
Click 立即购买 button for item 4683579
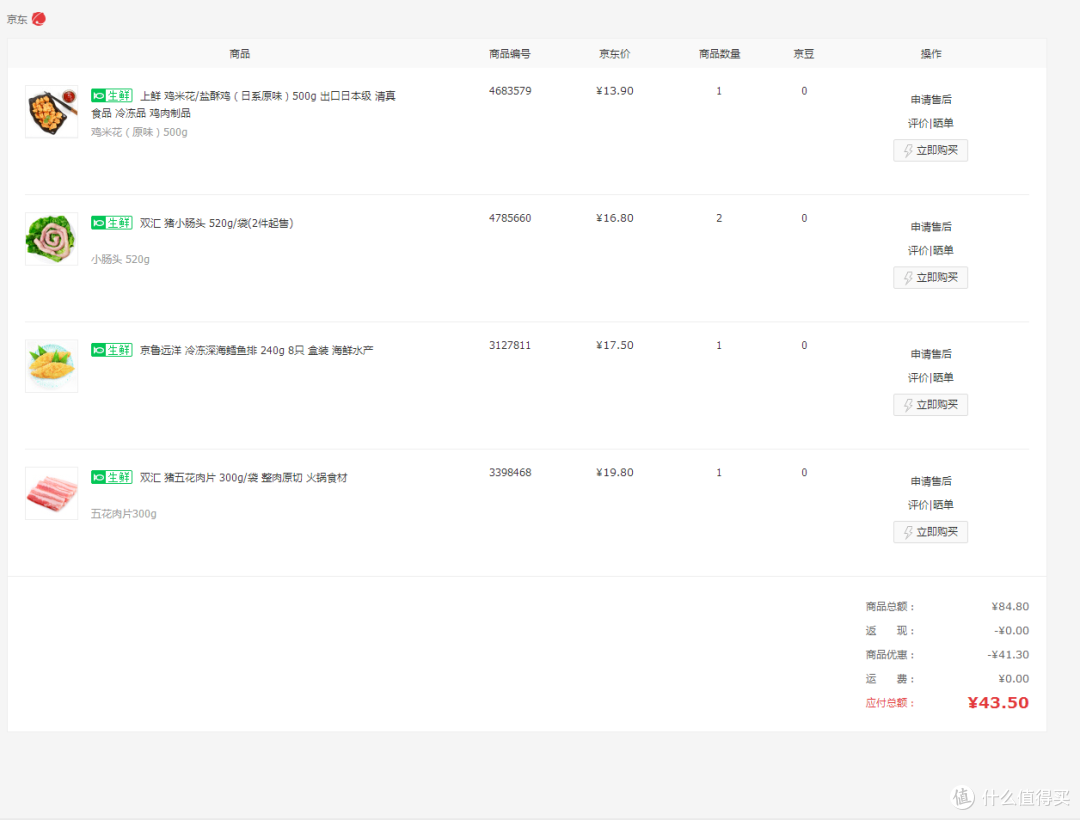click(x=931, y=150)
